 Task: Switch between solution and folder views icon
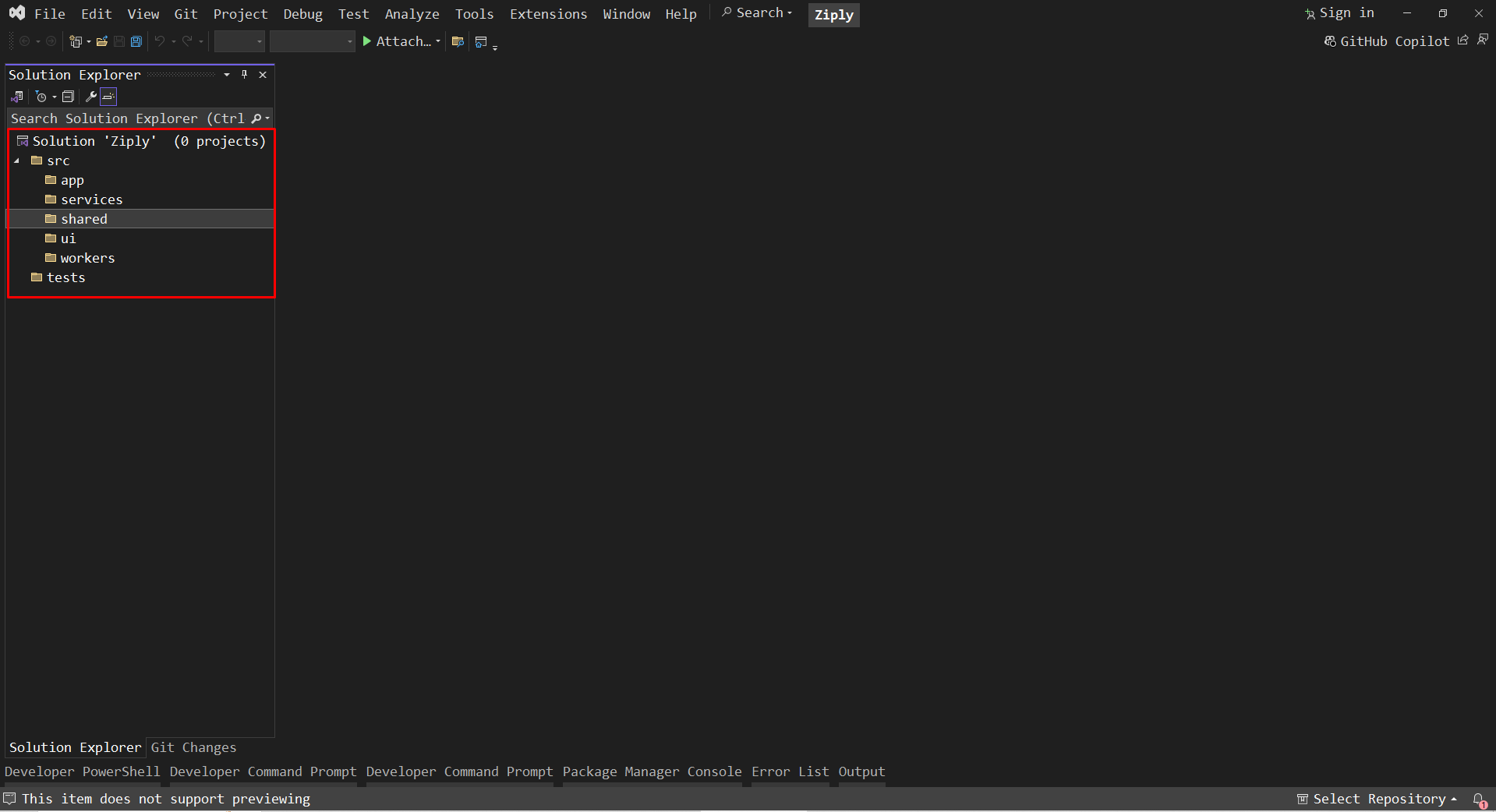17,97
